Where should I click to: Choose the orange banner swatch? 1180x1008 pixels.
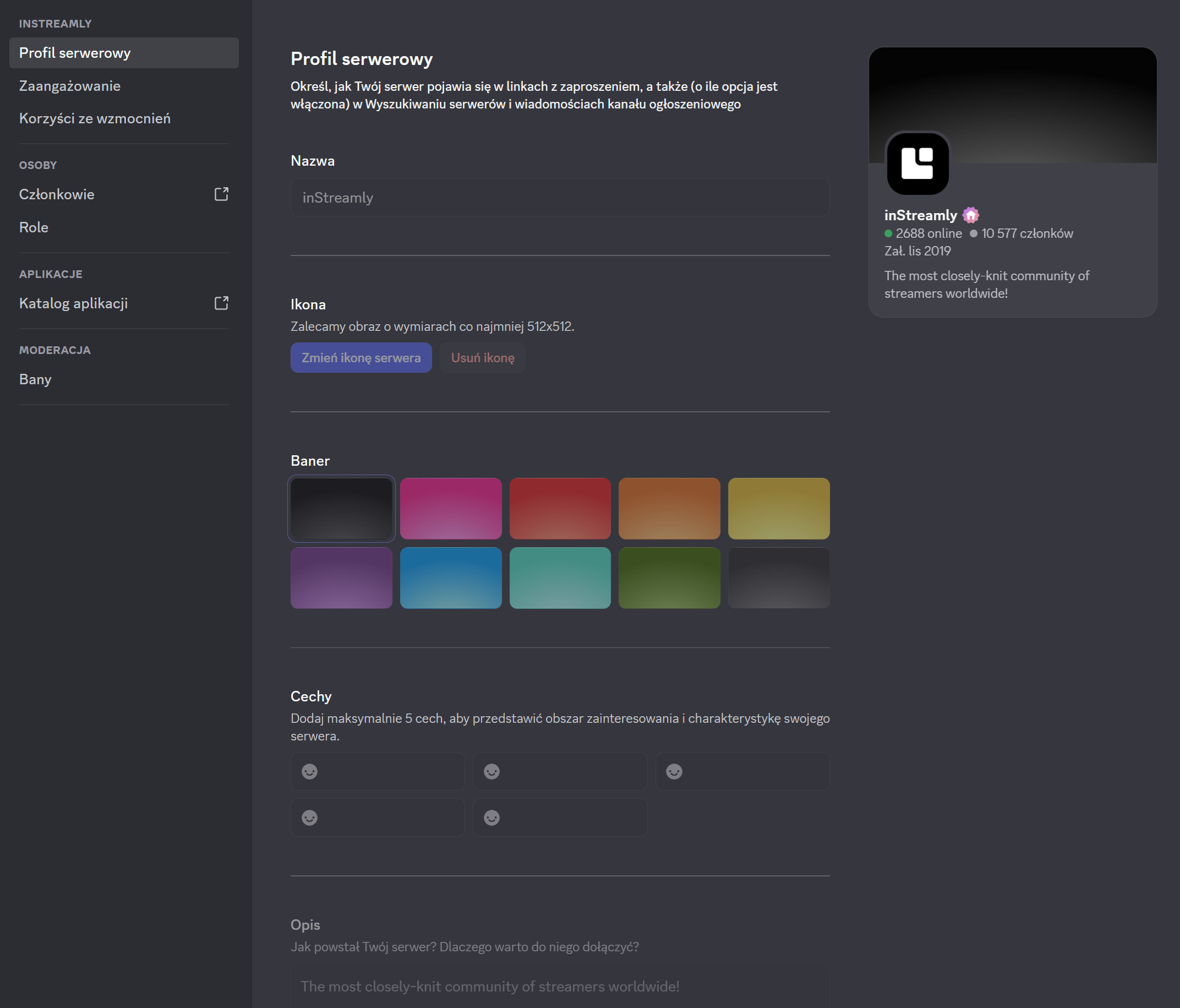[669, 509]
